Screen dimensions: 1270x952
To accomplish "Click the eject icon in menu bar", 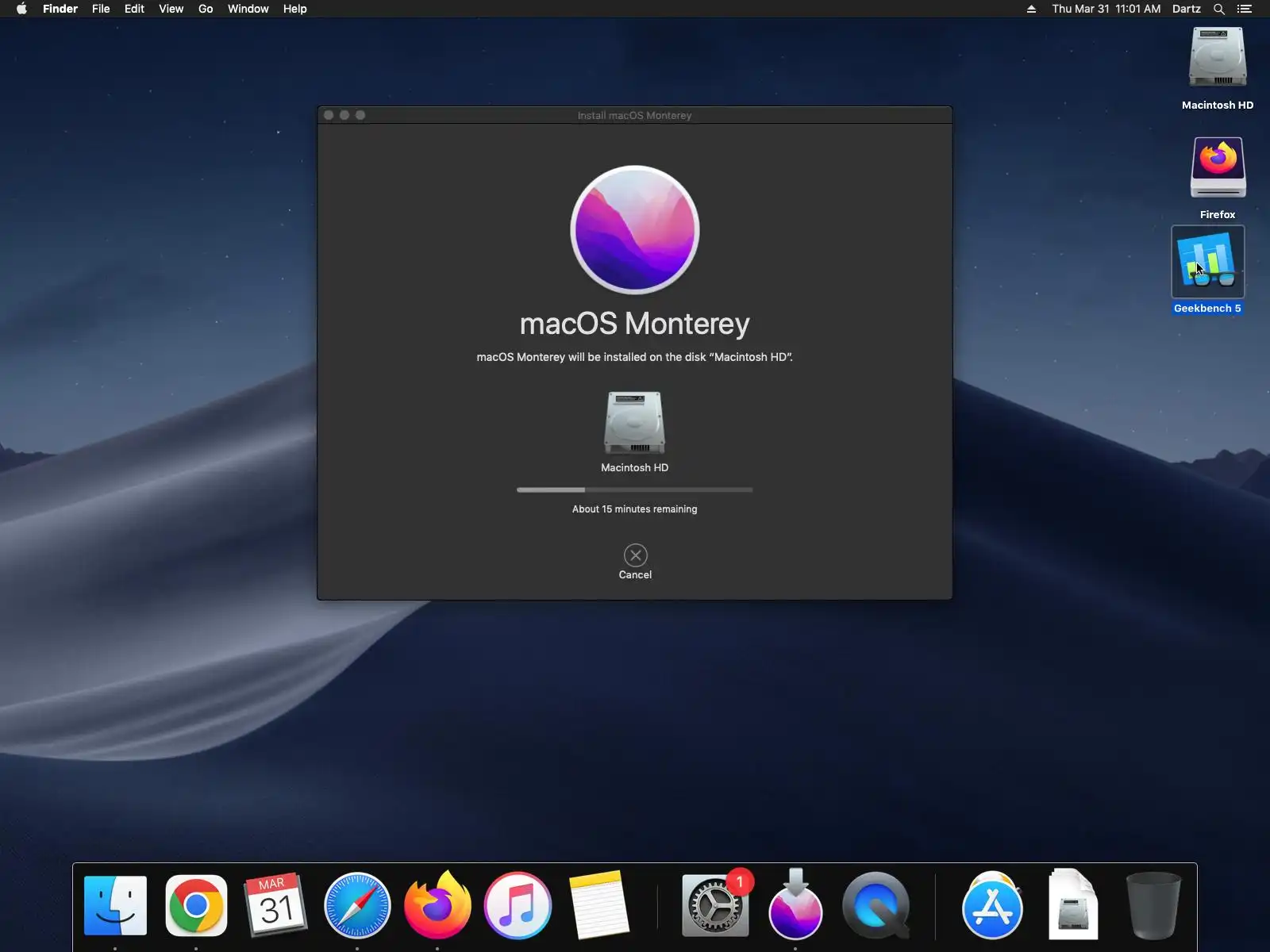I will pos(1031,9).
